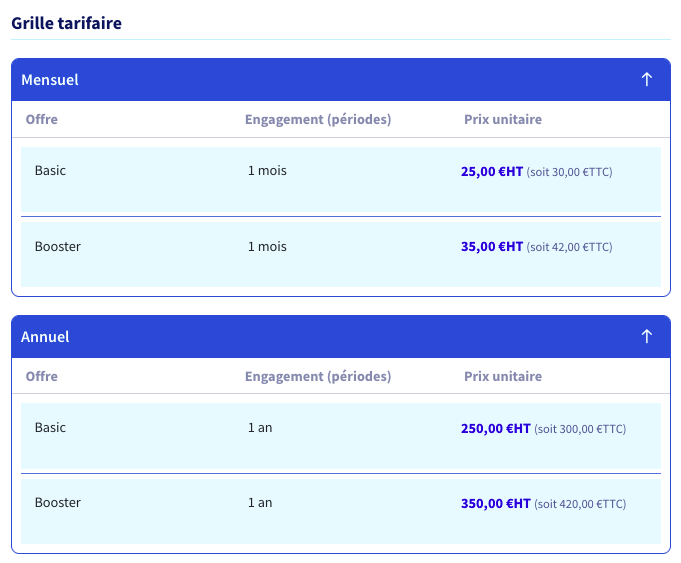Select the Booster annual offer row
The height and width of the screenshot is (563, 681).
[341, 511]
